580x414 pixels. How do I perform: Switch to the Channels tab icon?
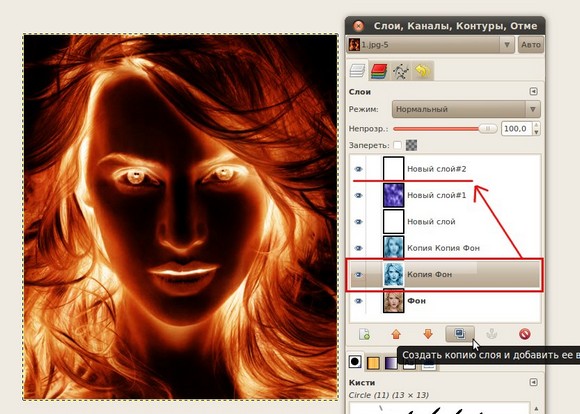(x=378, y=71)
